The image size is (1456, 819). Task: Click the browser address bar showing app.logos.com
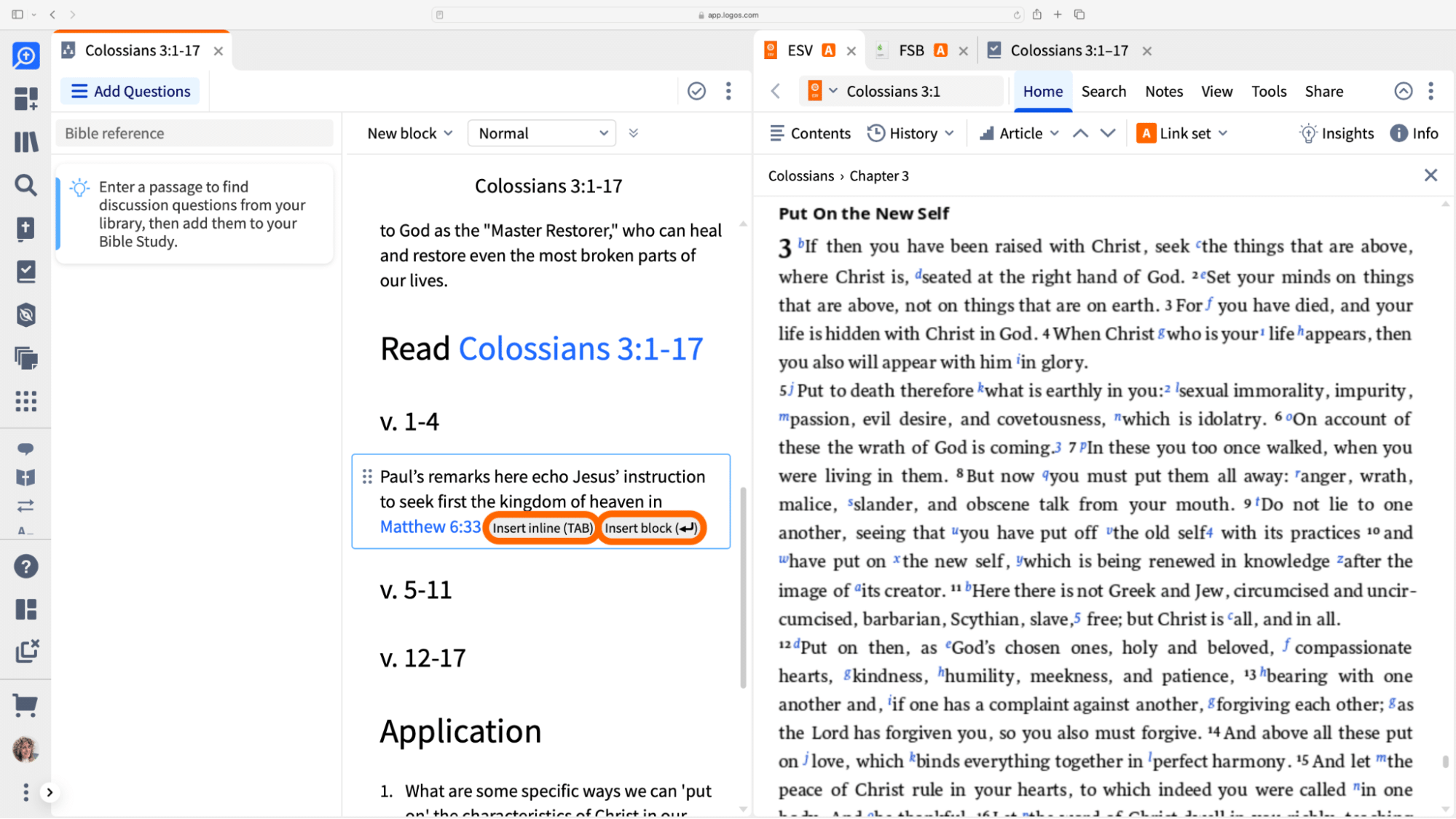728,15
